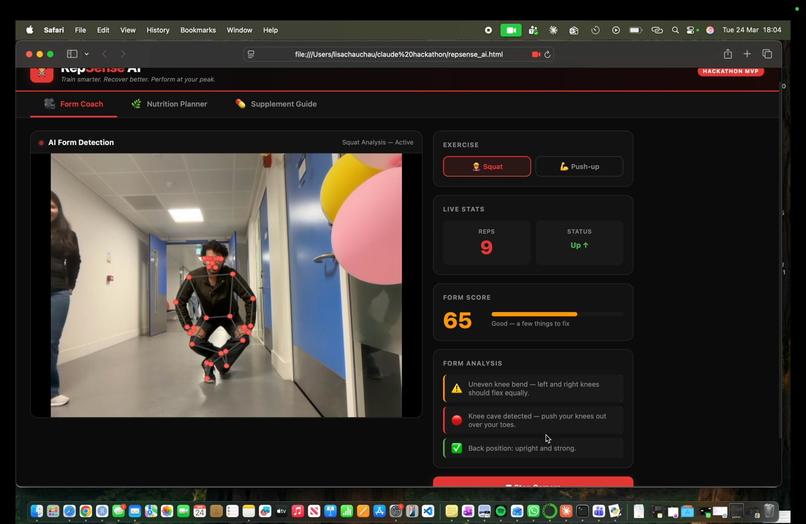This screenshot has height=524, width=806.
Task: Select the Squat exercise button
Action: coord(487,167)
